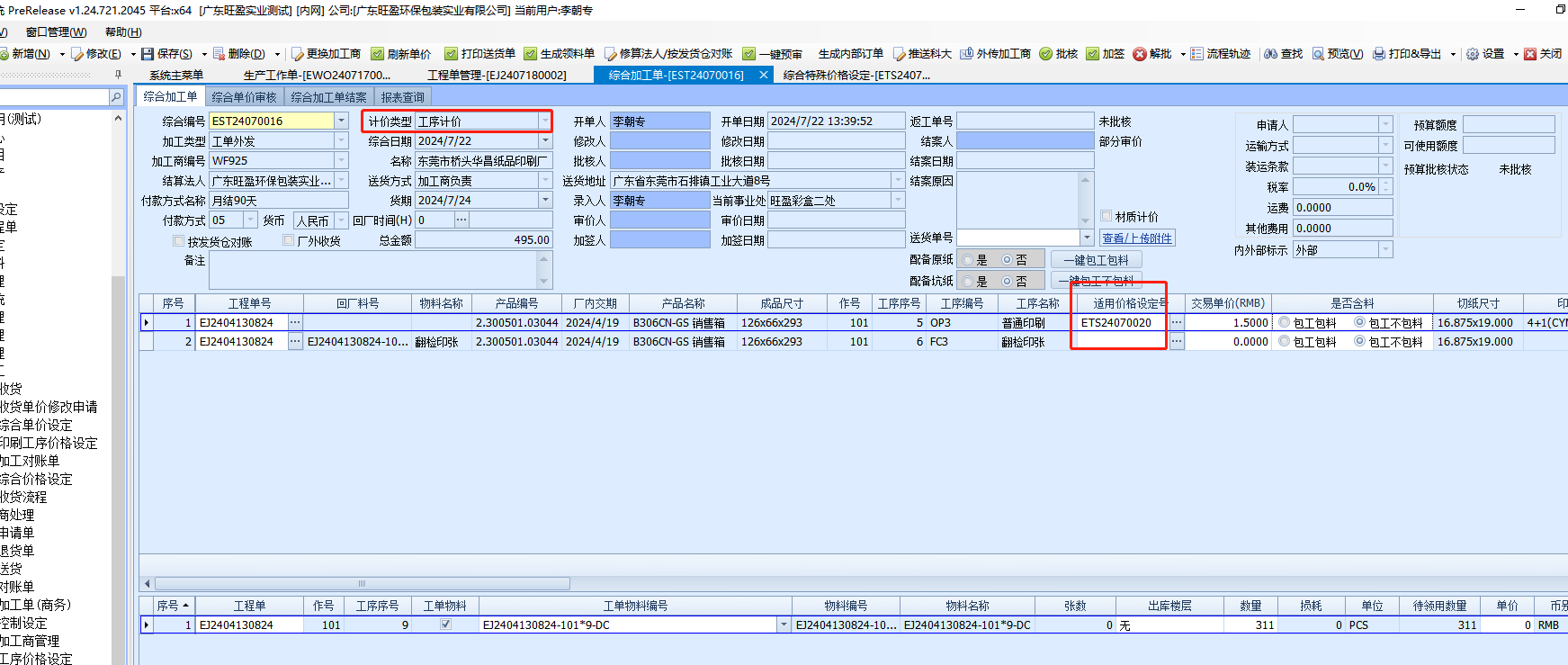Select 包工不包料 radio in FC3 row
Viewport: 1568px width, 665px height.
pyautogui.click(x=1360, y=341)
